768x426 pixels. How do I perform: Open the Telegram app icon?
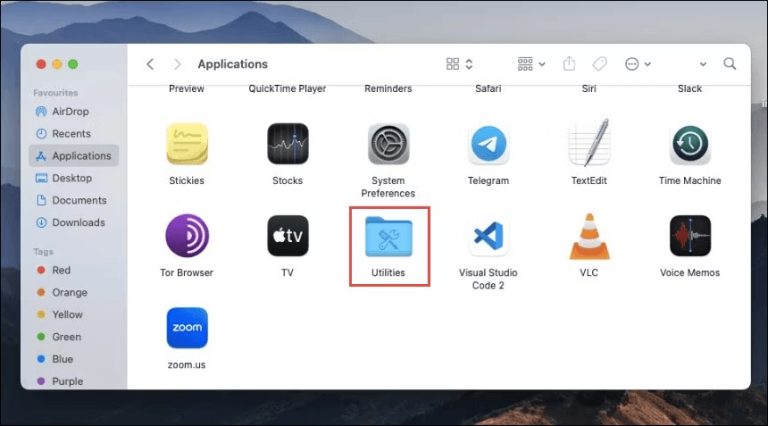pyautogui.click(x=488, y=144)
